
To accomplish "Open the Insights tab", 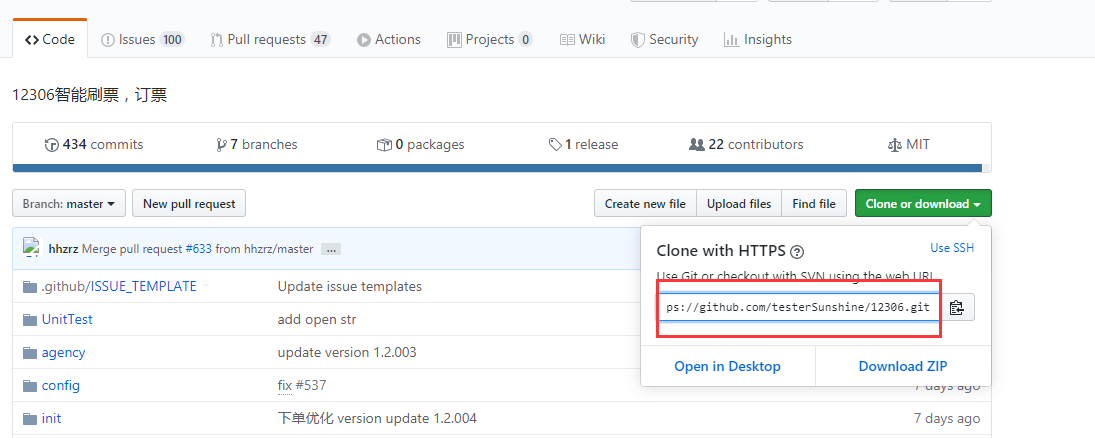I will 758,39.
